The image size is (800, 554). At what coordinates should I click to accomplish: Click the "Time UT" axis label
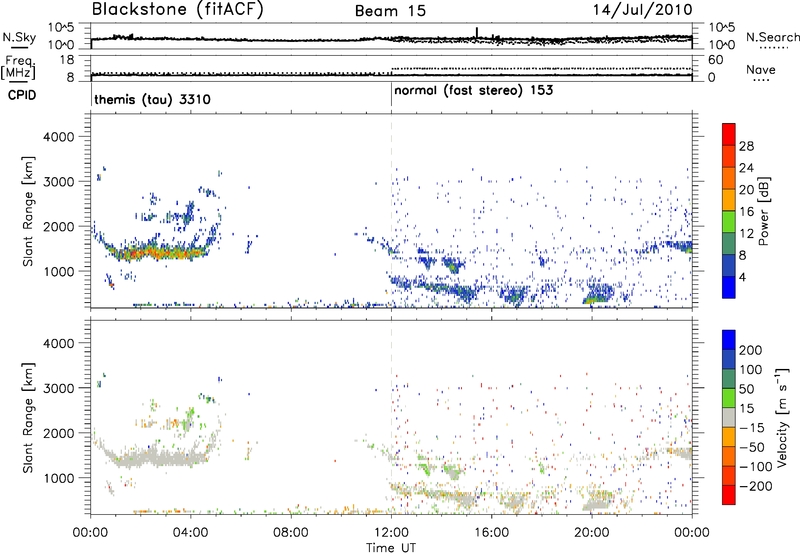click(391, 548)
